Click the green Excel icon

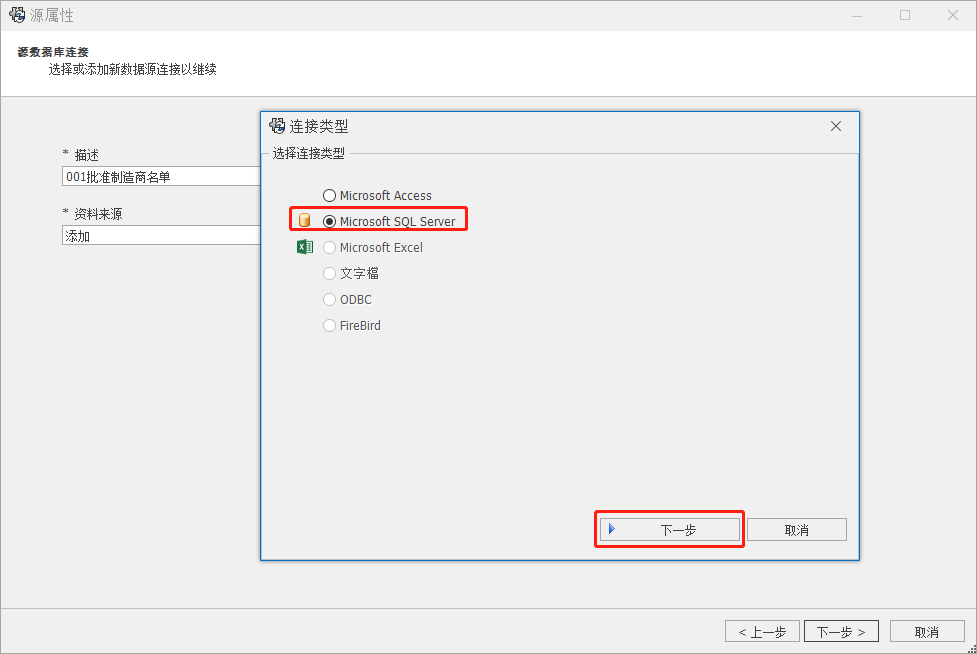(x=305, y=247)
